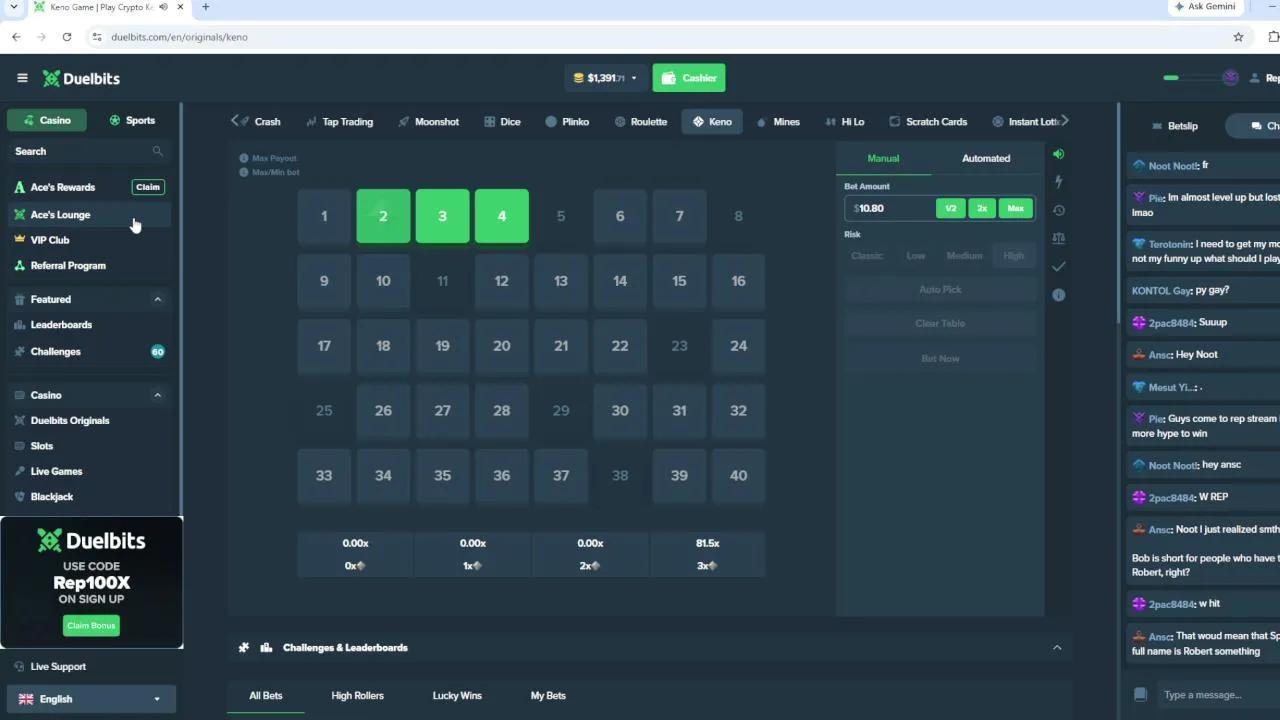Collapse Challenges & Leaderboards panel
This screenshot has width=1280, height=720.
click(x=1057, y=648)
